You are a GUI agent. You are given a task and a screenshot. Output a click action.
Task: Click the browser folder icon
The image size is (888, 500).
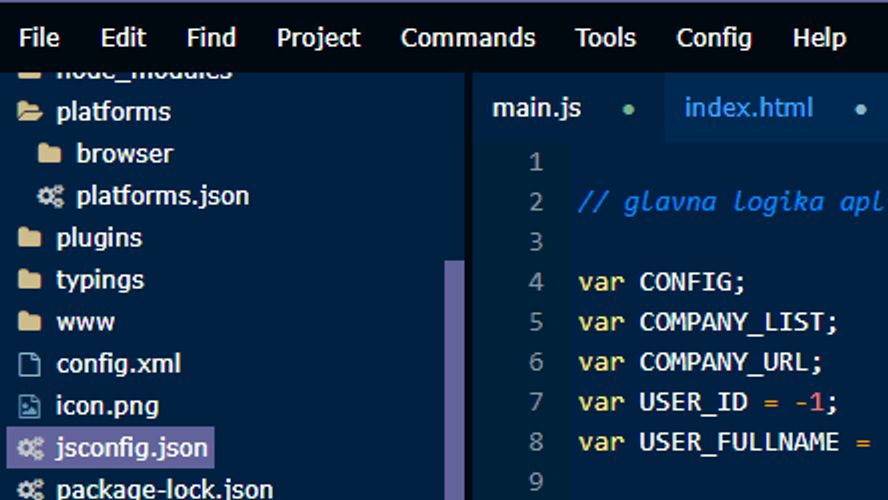coord(49,154)
